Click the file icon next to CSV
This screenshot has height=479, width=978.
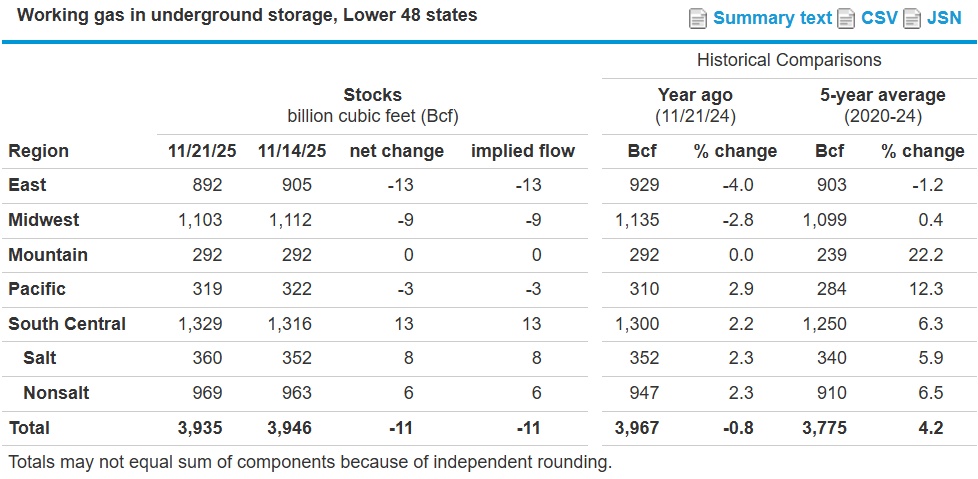click(x=846, y=19)
